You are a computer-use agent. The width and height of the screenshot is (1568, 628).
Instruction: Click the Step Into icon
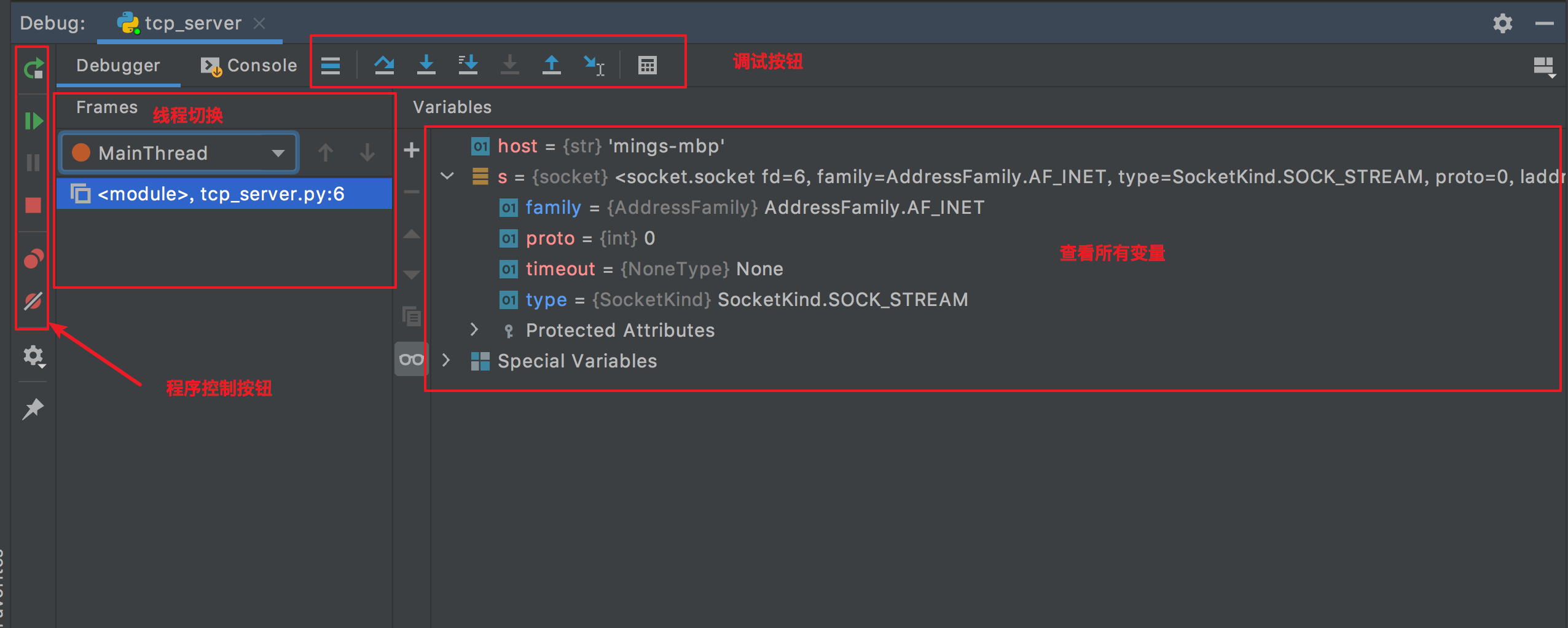tap(426, 65)
